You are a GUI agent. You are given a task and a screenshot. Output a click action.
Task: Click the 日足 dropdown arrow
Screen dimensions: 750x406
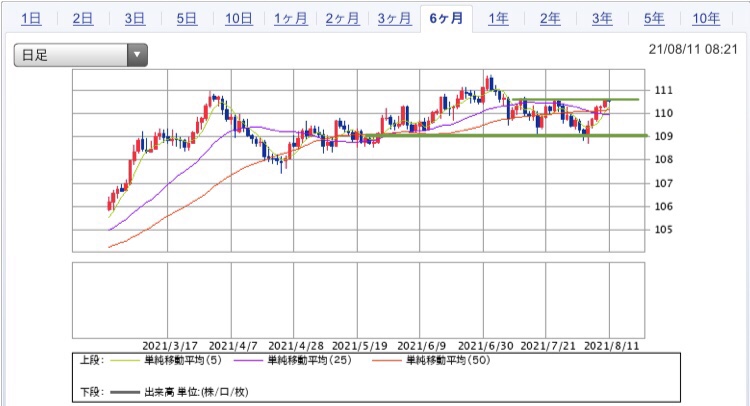coord(137,55)
